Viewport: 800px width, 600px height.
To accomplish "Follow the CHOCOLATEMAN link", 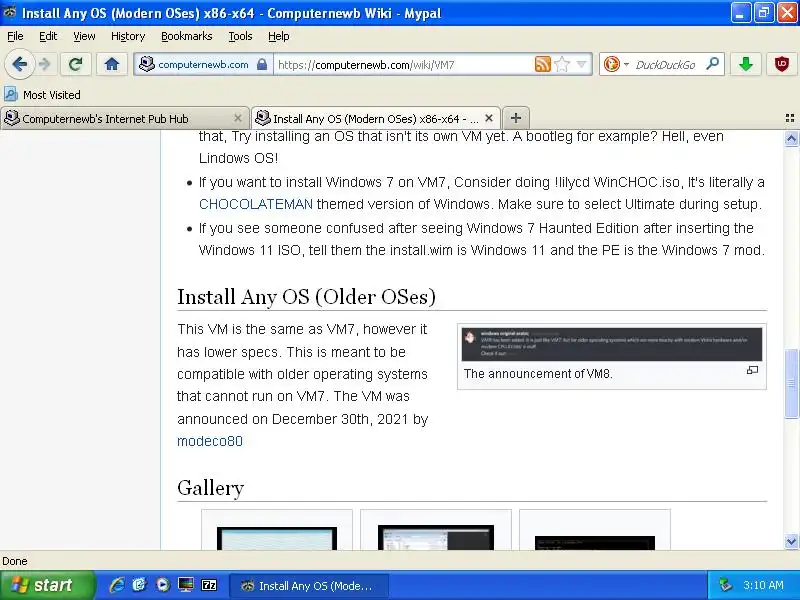I will tap(256, 204).
